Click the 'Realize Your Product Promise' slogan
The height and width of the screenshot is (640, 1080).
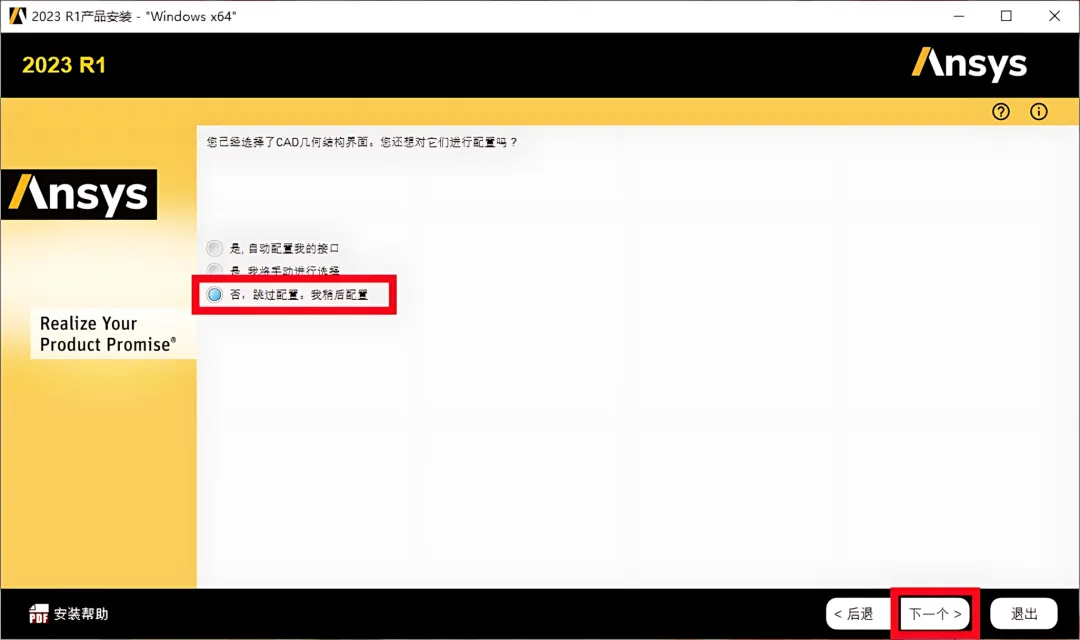[x=107, y=334]
